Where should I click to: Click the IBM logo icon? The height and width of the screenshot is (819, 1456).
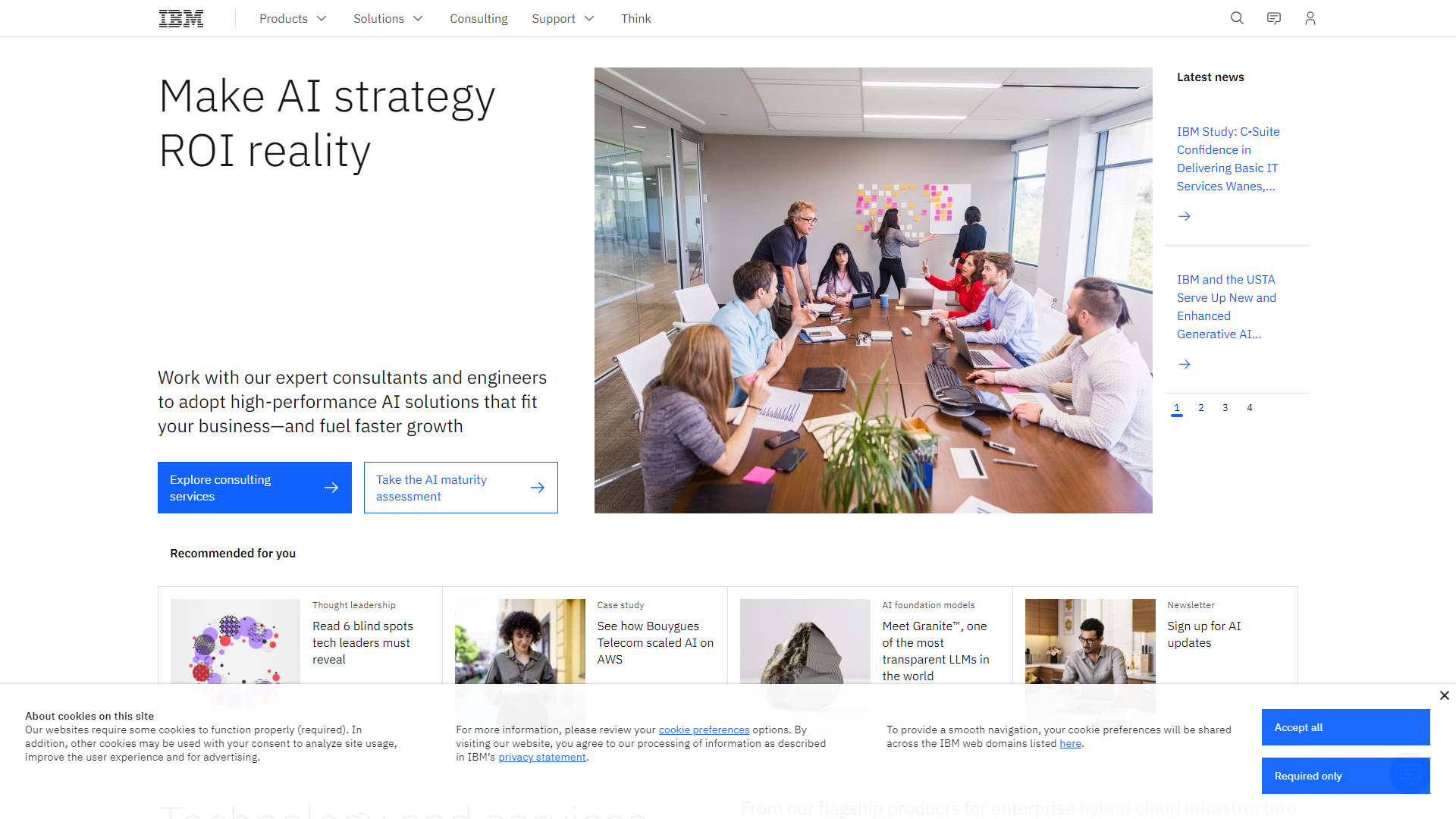click(182, 18)
